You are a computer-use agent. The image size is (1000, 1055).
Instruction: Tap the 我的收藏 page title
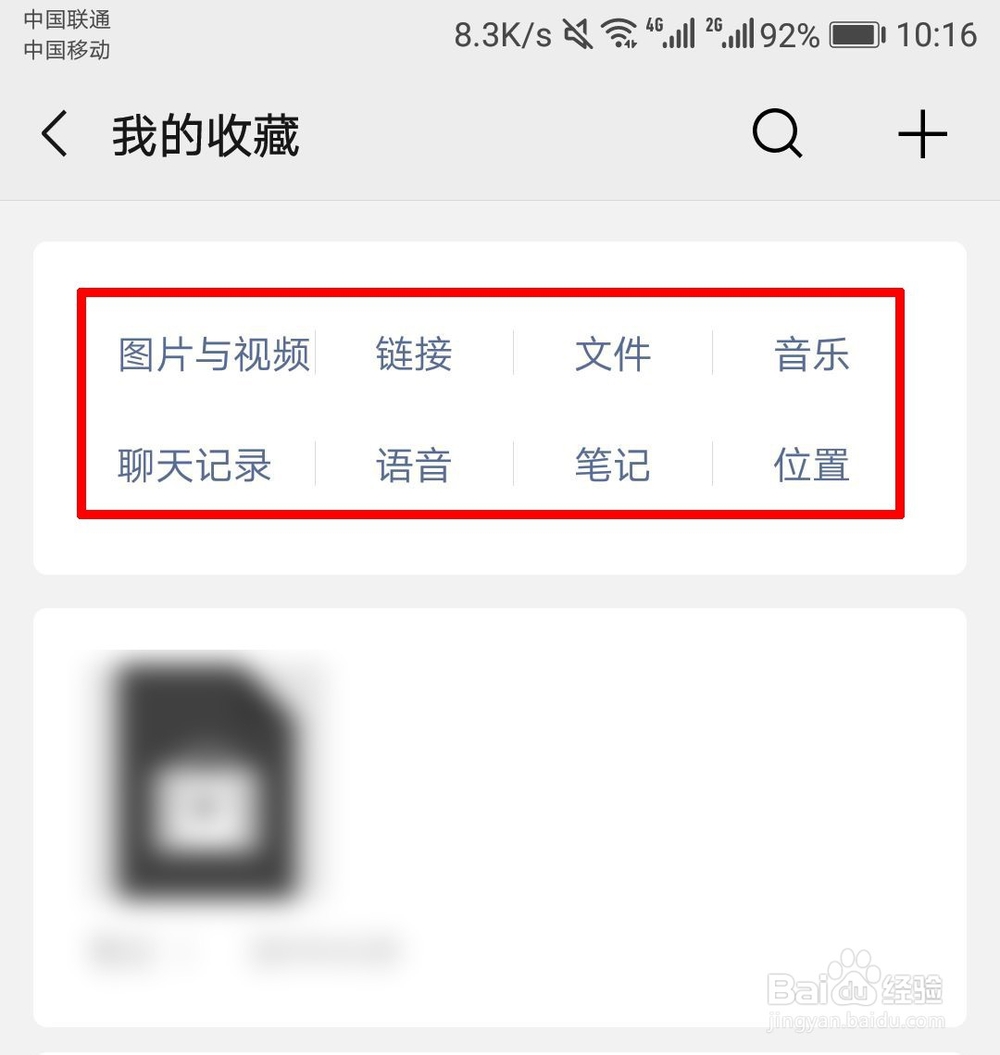click(x=206, y=135)
